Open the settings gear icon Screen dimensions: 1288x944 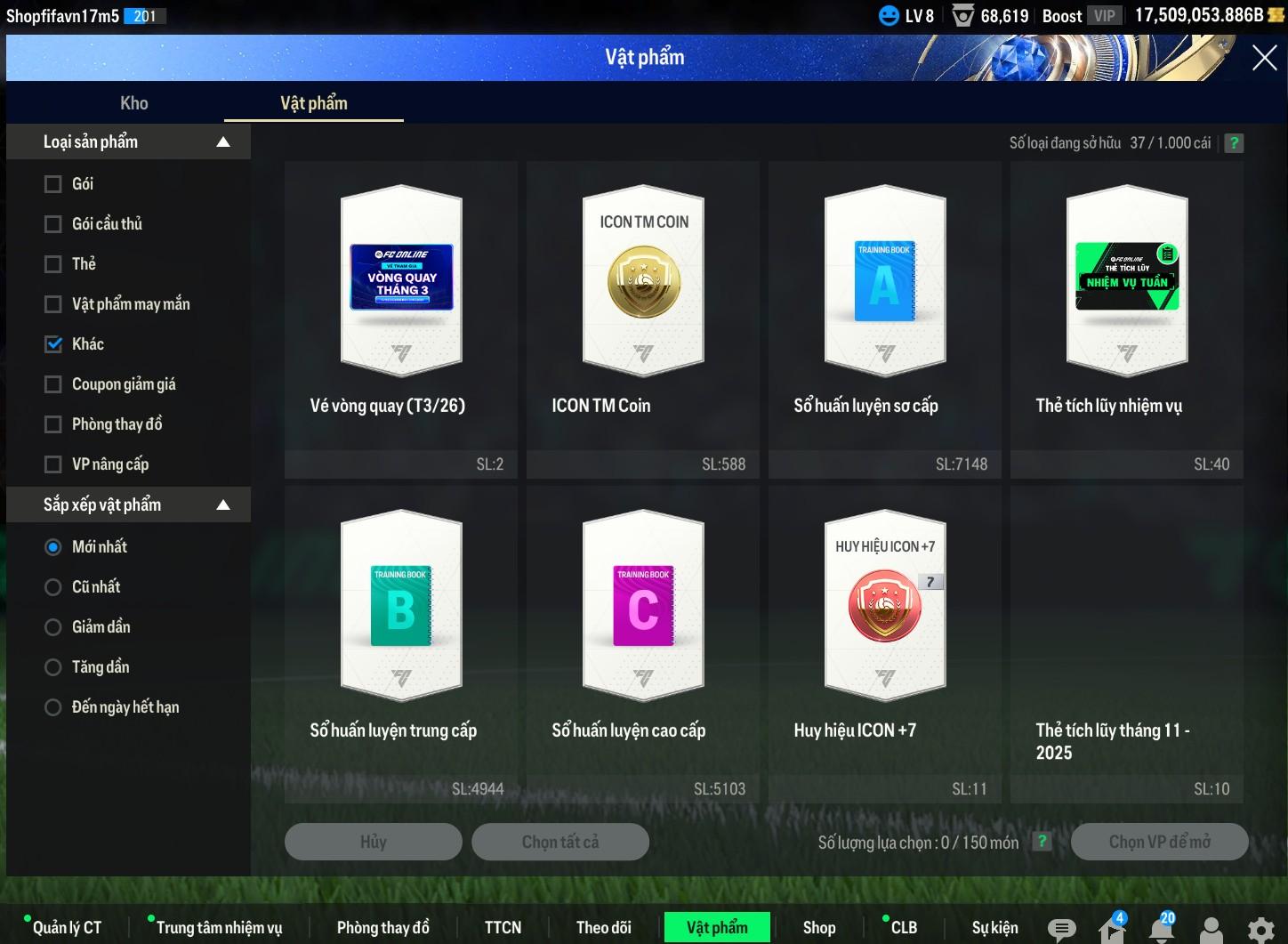click(1260, 930)
